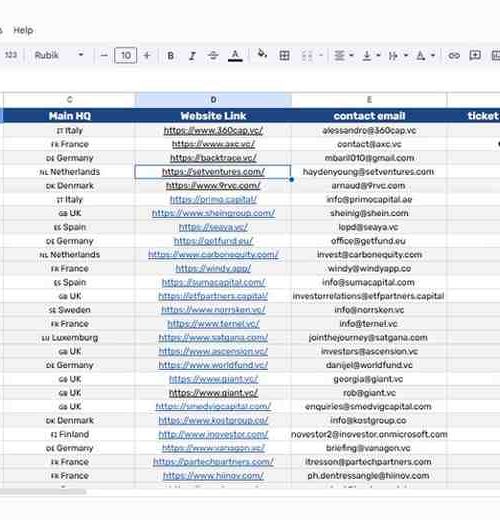Select the contact@axc.vc cell

point(369,144)
